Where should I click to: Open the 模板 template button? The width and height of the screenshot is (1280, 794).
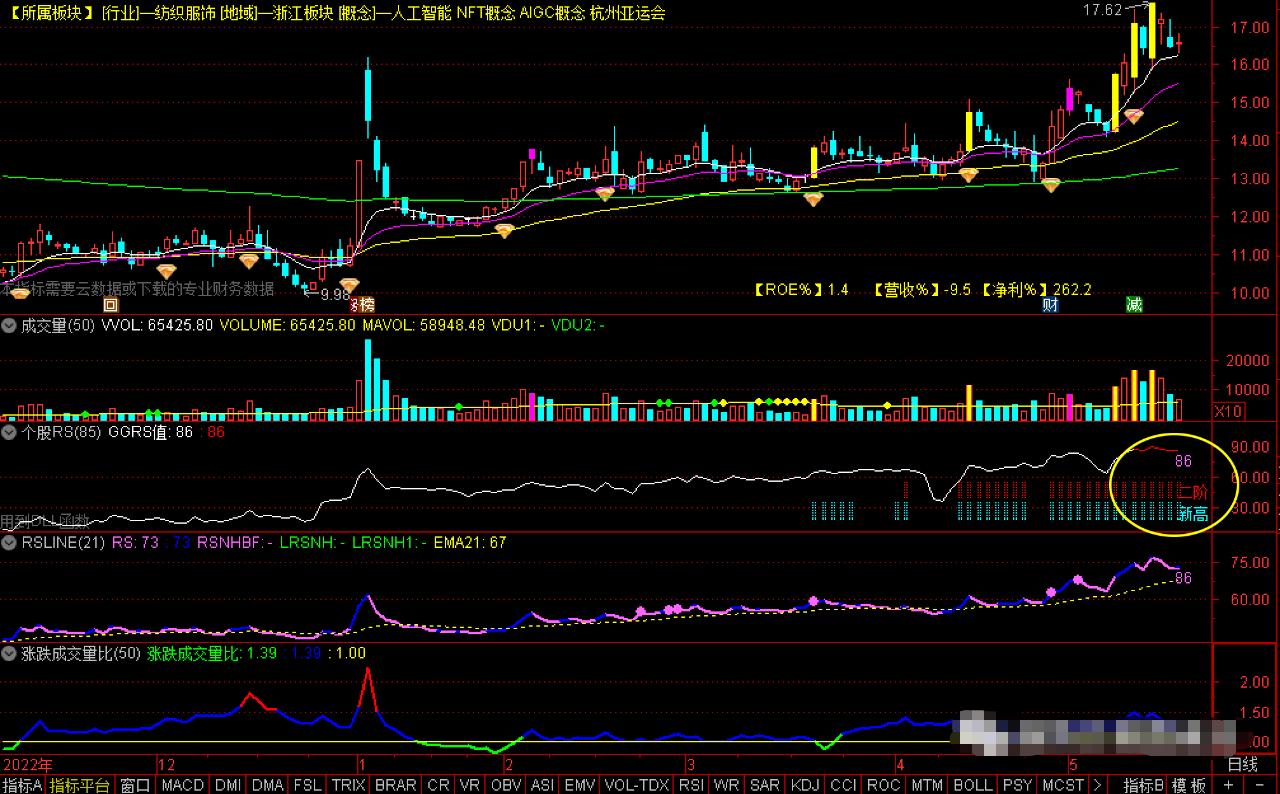1189,785
